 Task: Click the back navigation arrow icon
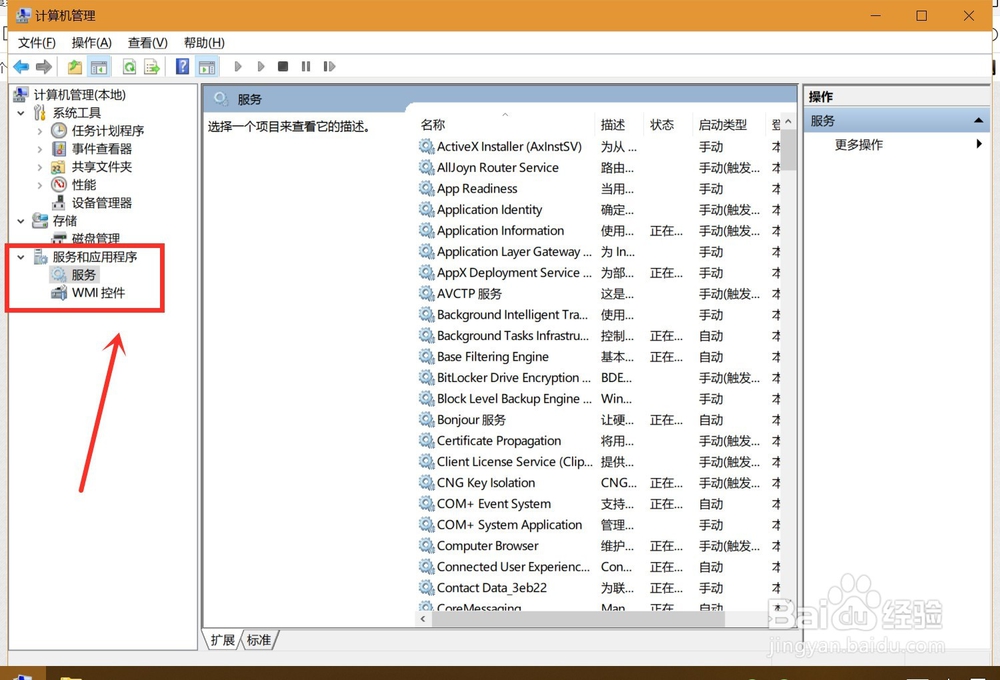21,66
